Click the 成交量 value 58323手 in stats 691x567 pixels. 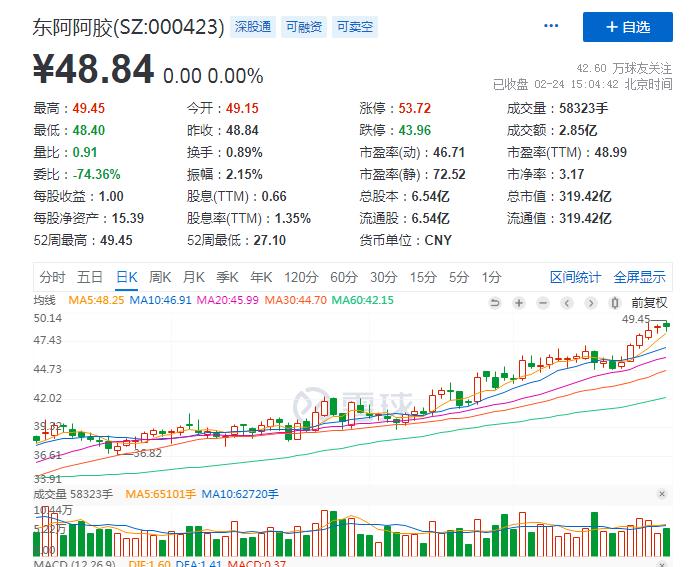pos(584,108)
